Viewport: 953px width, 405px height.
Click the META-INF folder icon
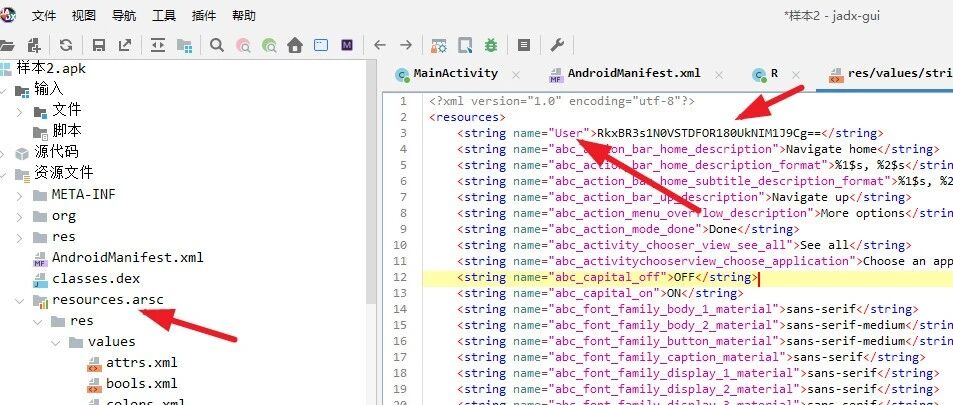[x=40, y=195]
